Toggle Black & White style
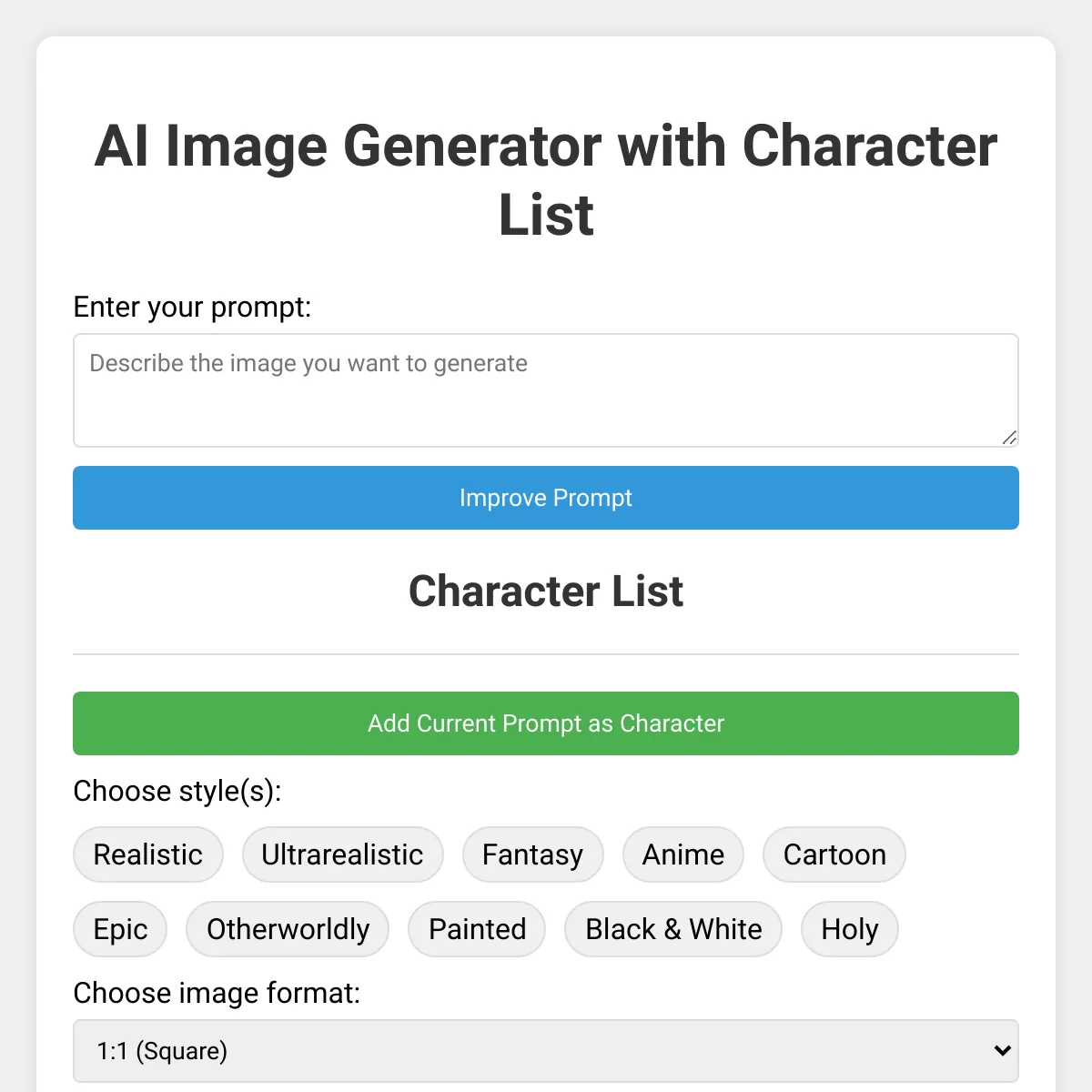 673,929
